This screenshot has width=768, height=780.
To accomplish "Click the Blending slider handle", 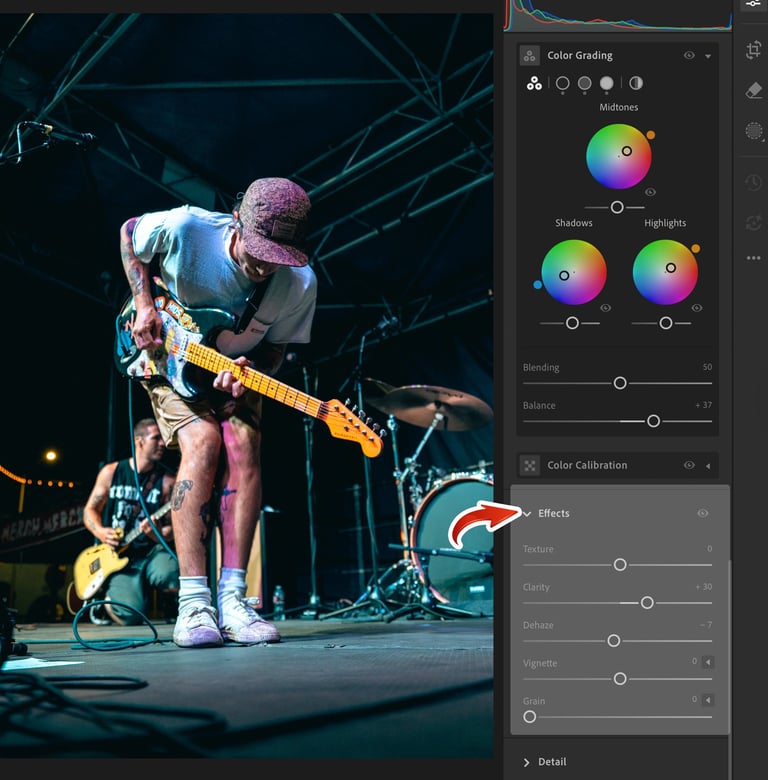I will coord(620,383).
